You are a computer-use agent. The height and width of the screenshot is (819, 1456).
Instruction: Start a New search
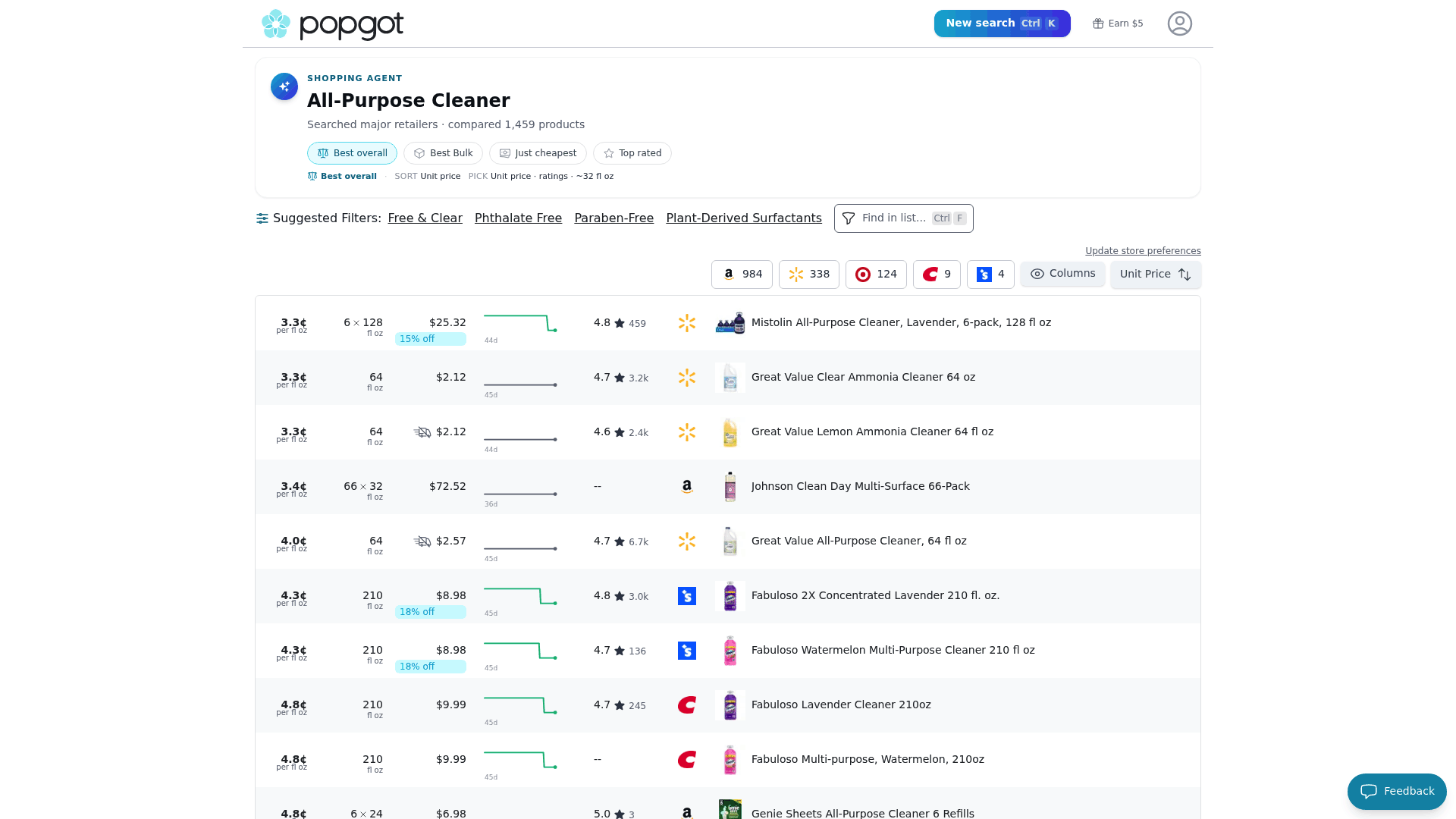click(x=1002, y=24)
